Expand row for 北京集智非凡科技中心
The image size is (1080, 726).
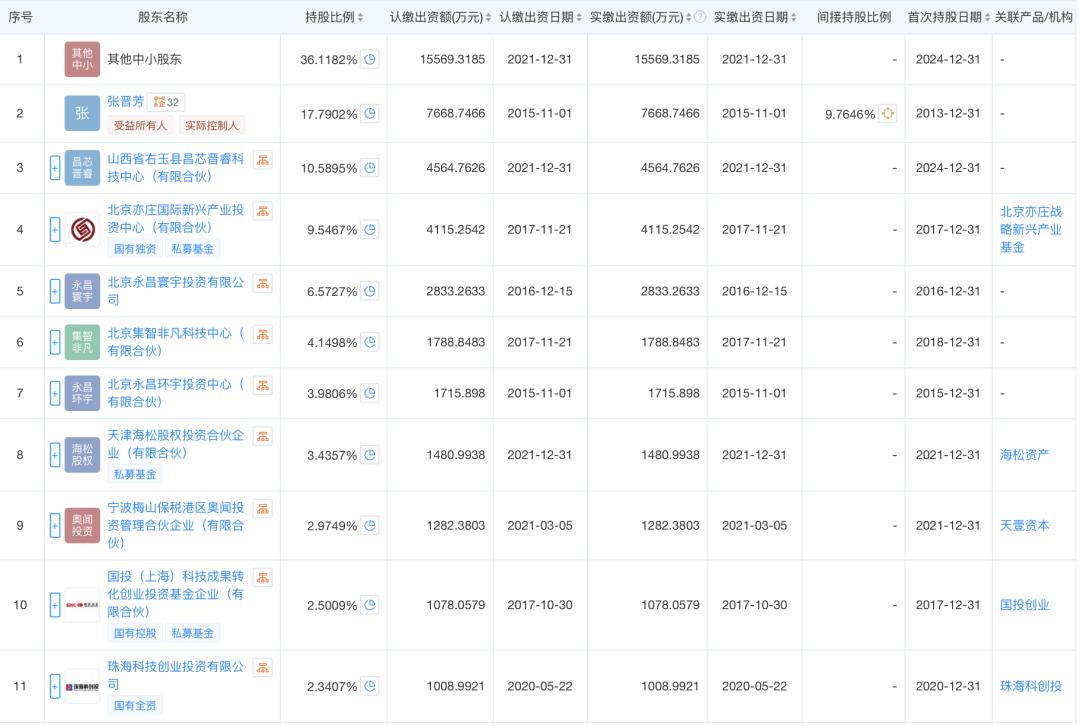[55, 342]
